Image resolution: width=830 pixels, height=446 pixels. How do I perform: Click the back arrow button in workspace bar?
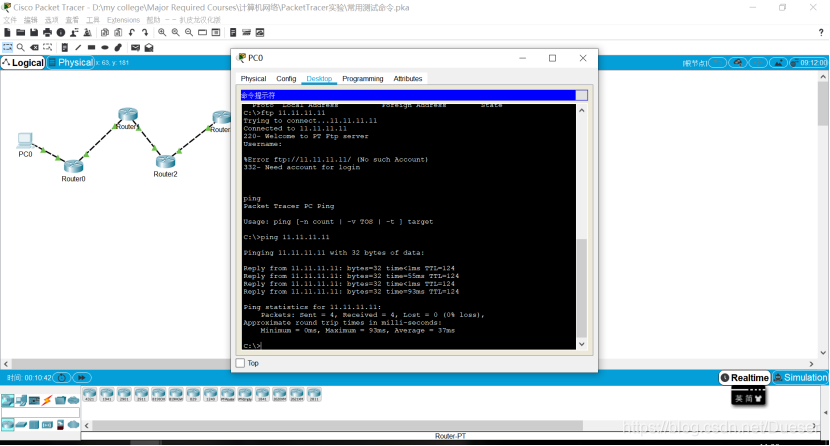[x=717, y=63]
